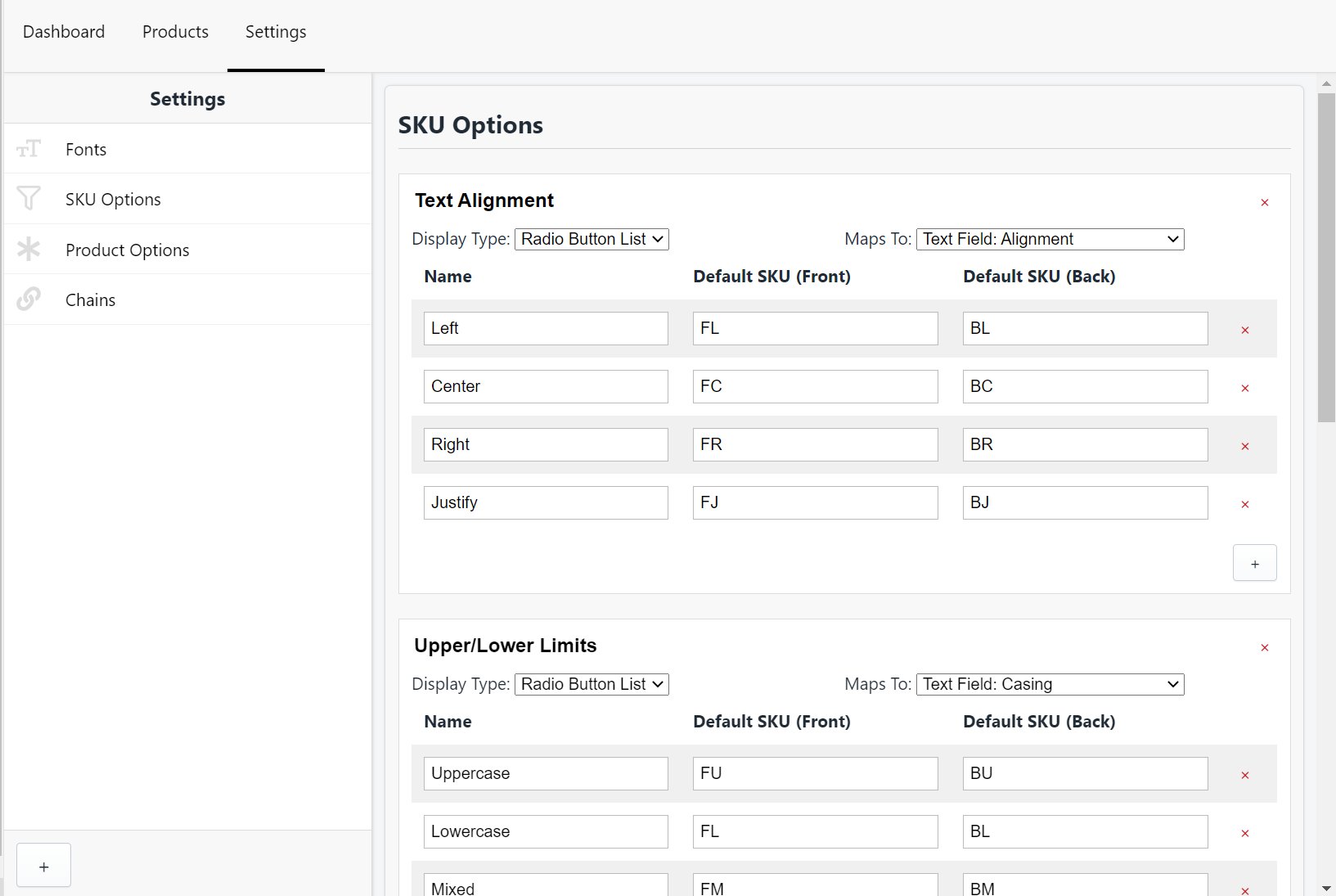Open Display Type dropdown for Text Alignment

click(592, 239)
